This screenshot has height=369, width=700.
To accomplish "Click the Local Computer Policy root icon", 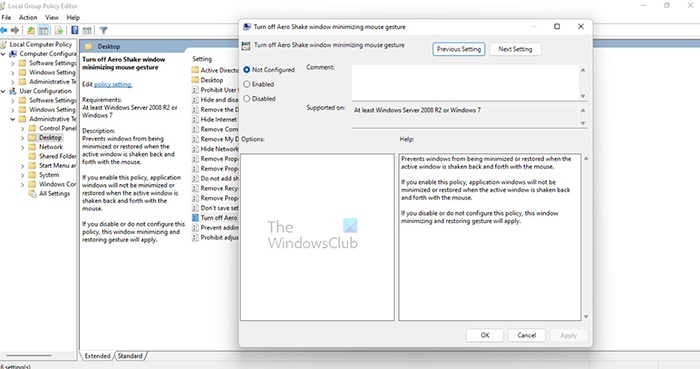I will pos(4,44).
